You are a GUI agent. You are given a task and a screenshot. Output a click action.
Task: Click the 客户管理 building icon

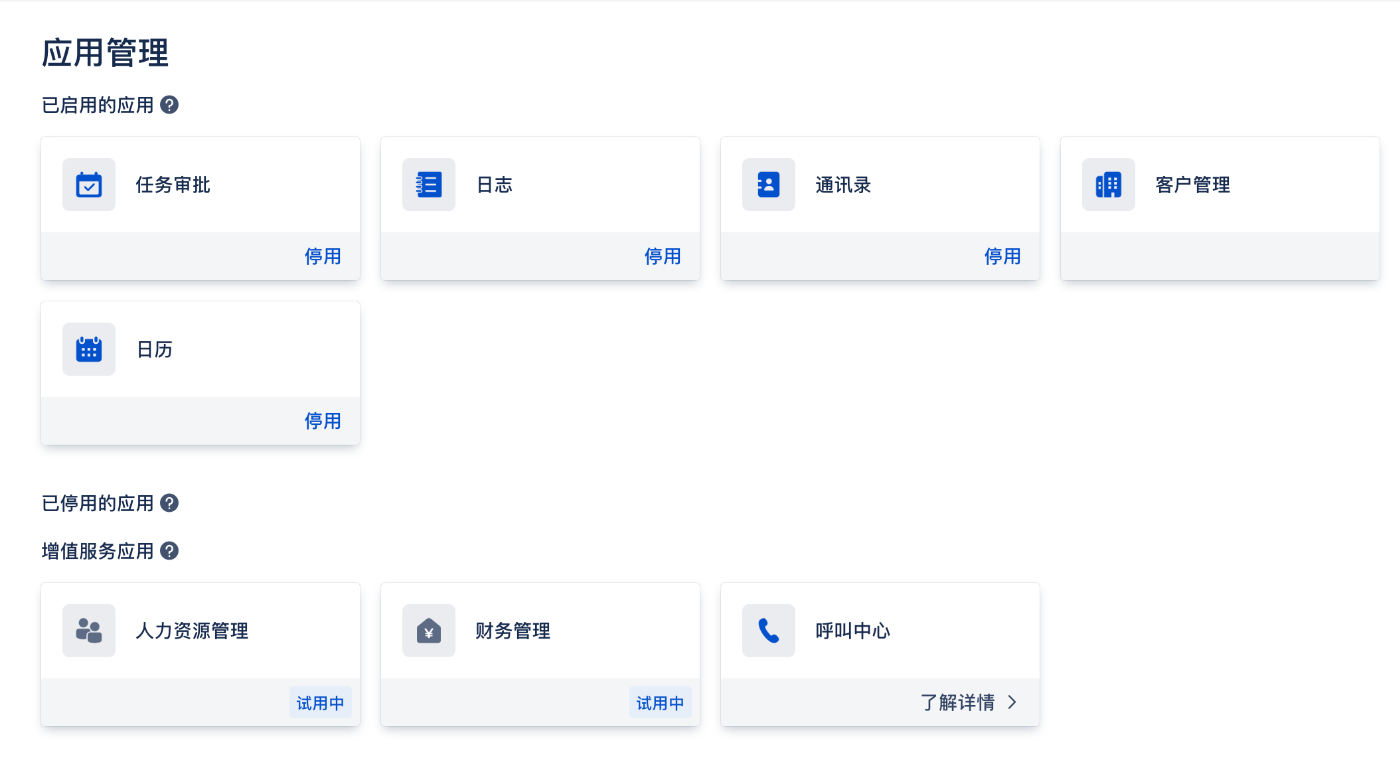1109,185
